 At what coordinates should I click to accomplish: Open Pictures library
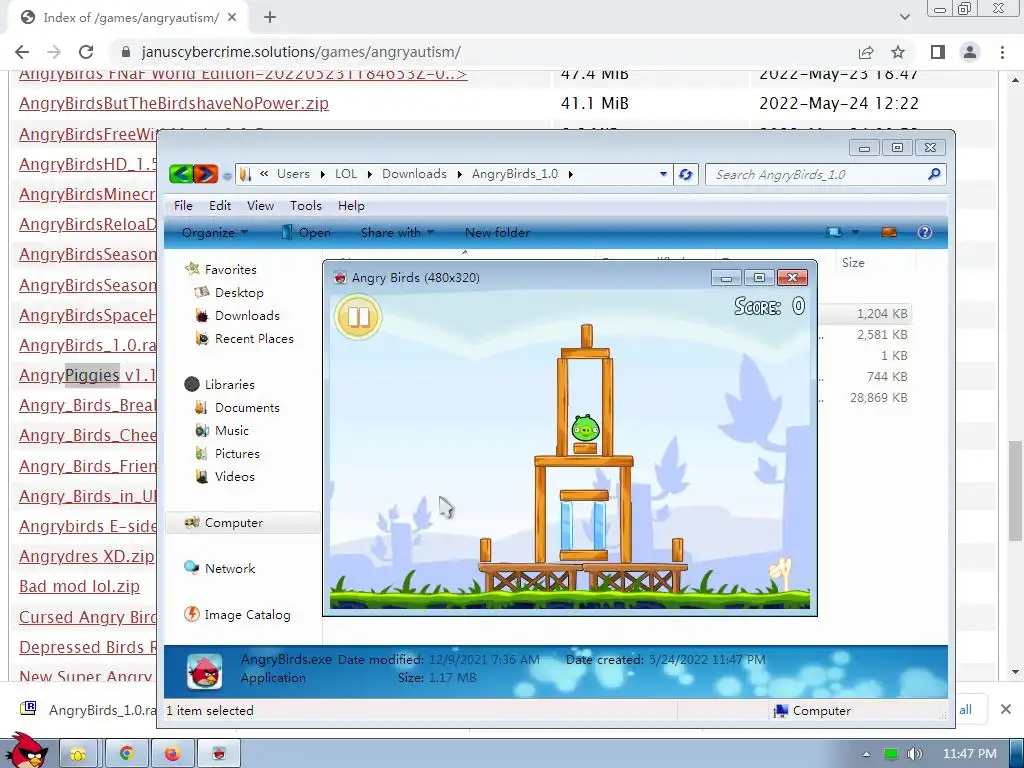pos(227,453)
